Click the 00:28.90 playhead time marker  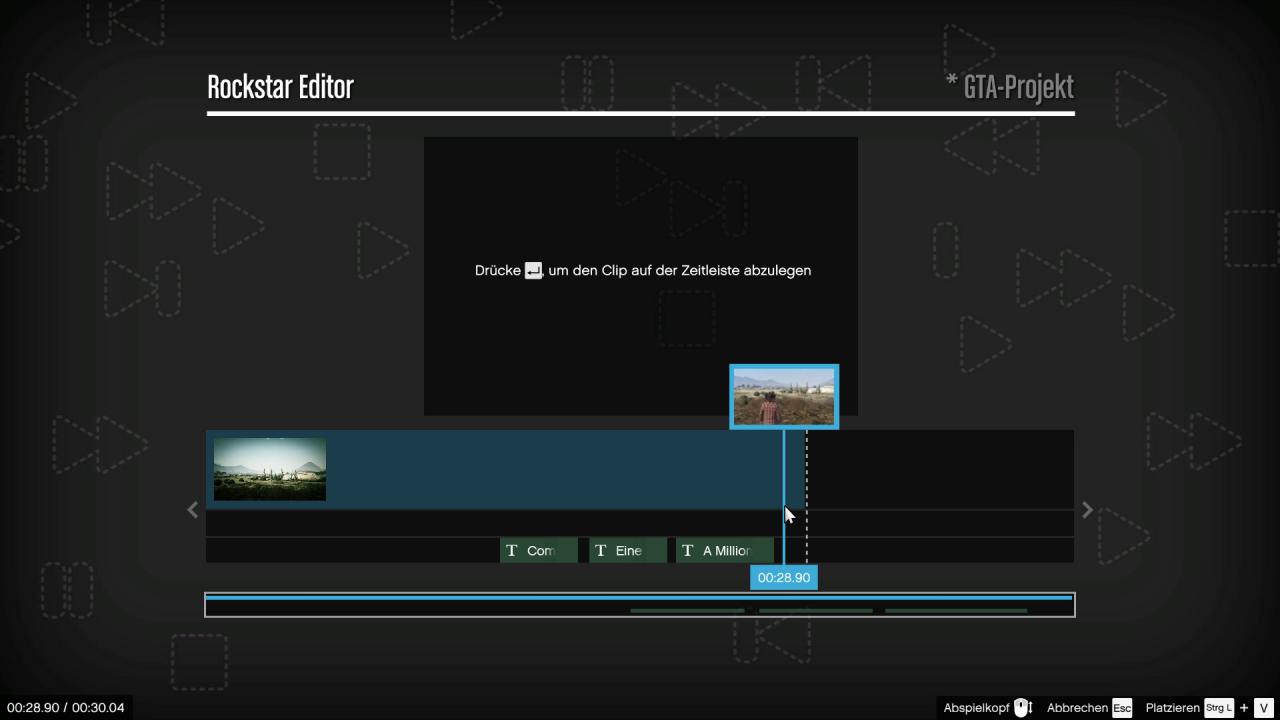click(x=784, y=578)
